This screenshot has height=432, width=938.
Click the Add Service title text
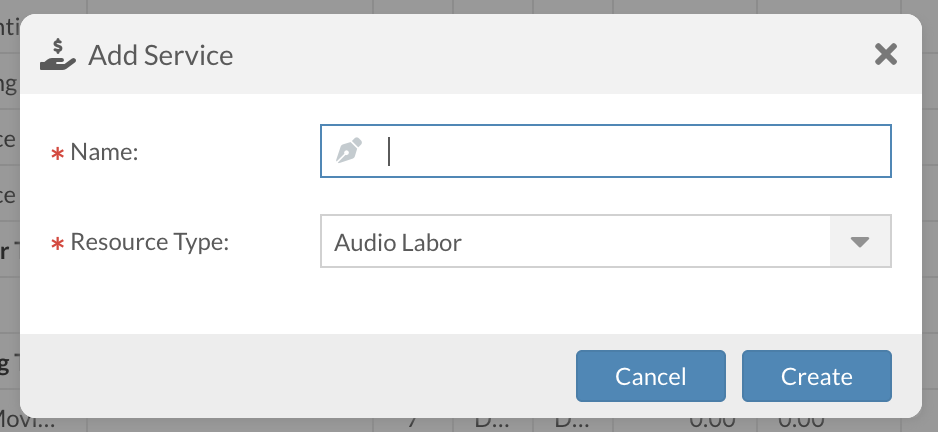[161, 54]
